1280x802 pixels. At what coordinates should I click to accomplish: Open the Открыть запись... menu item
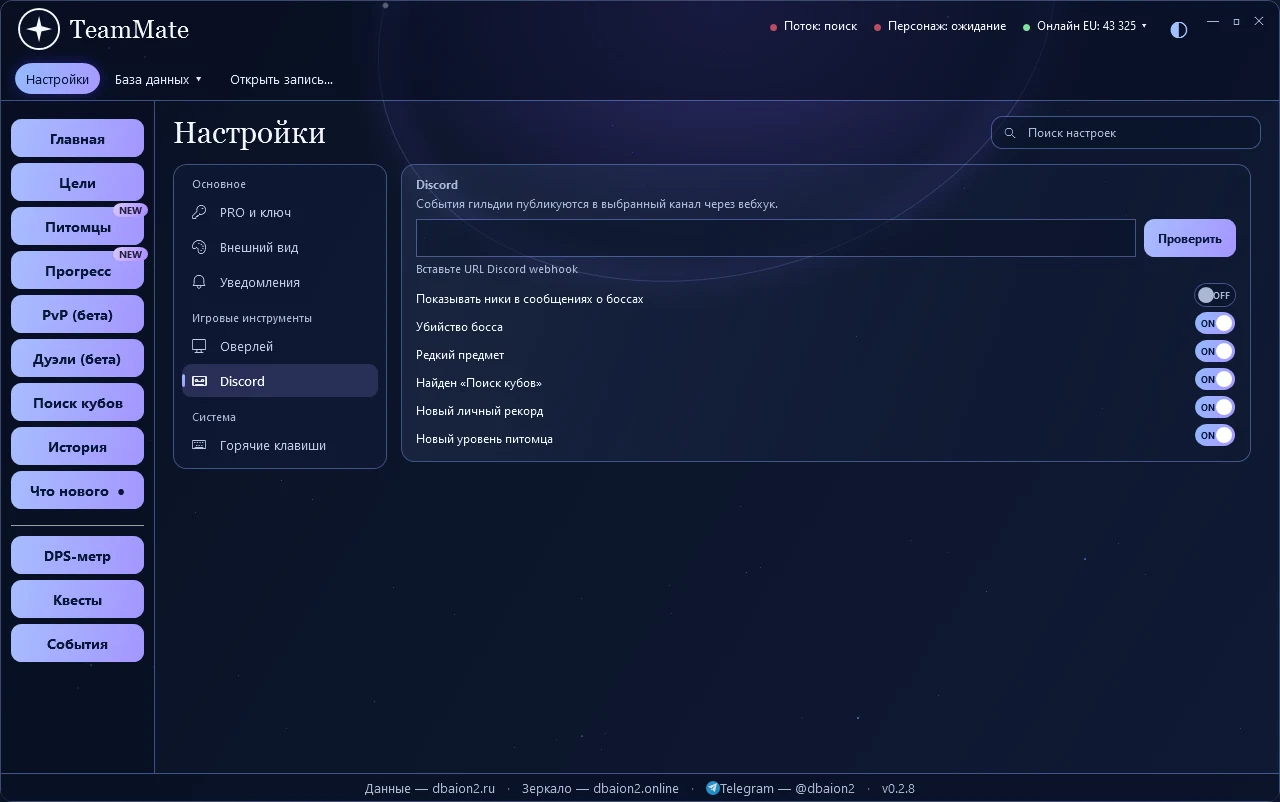281,79
